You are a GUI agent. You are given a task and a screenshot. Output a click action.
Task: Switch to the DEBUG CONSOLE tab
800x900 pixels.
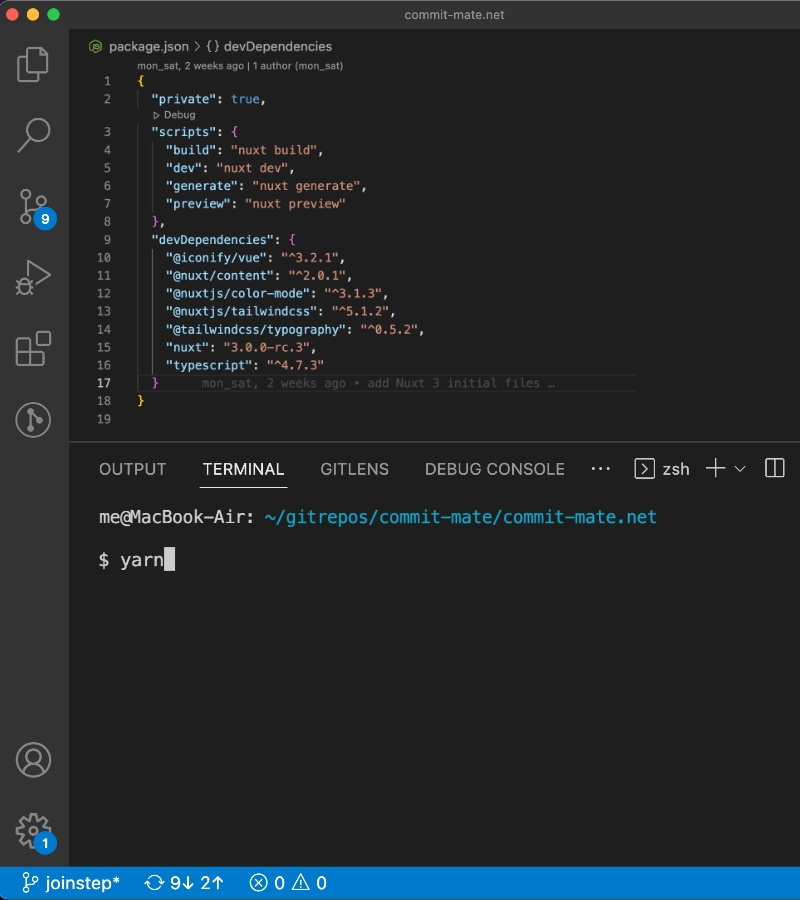pos(494,469)
